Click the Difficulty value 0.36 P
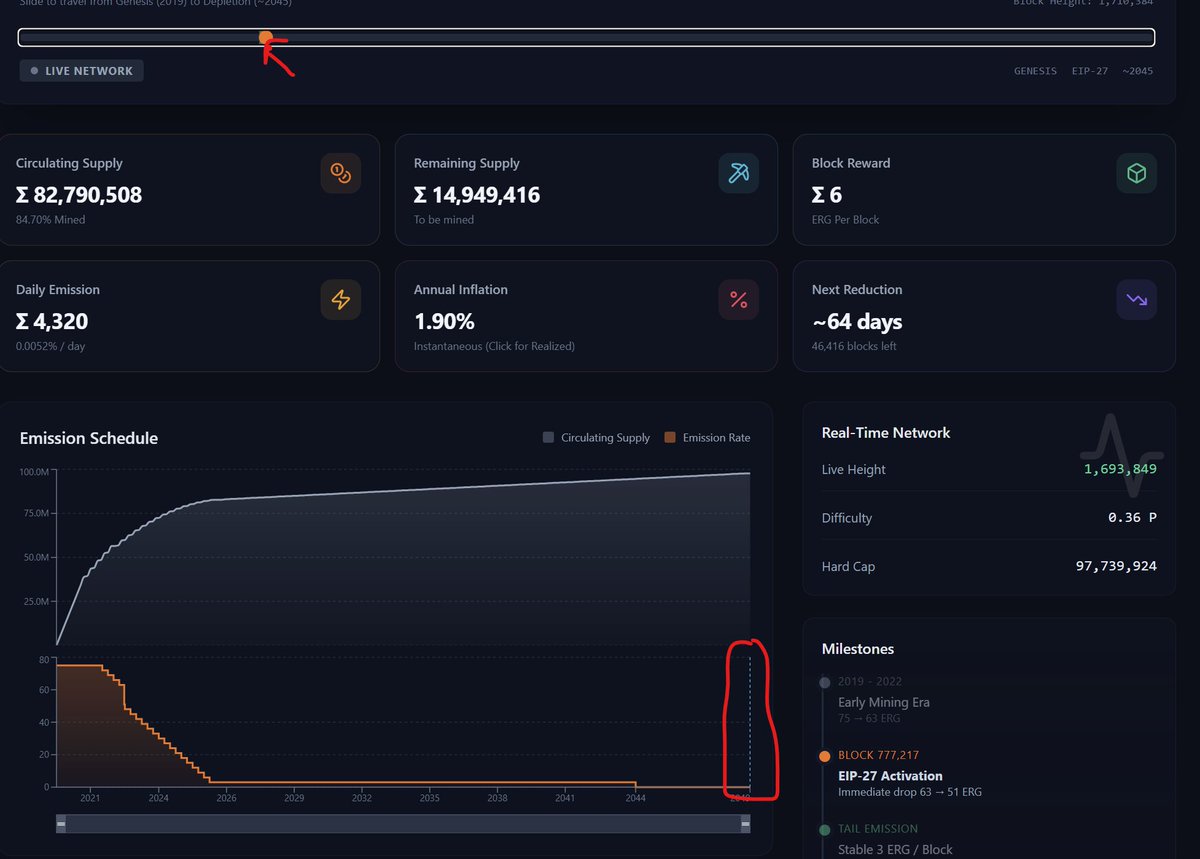 1132,518
